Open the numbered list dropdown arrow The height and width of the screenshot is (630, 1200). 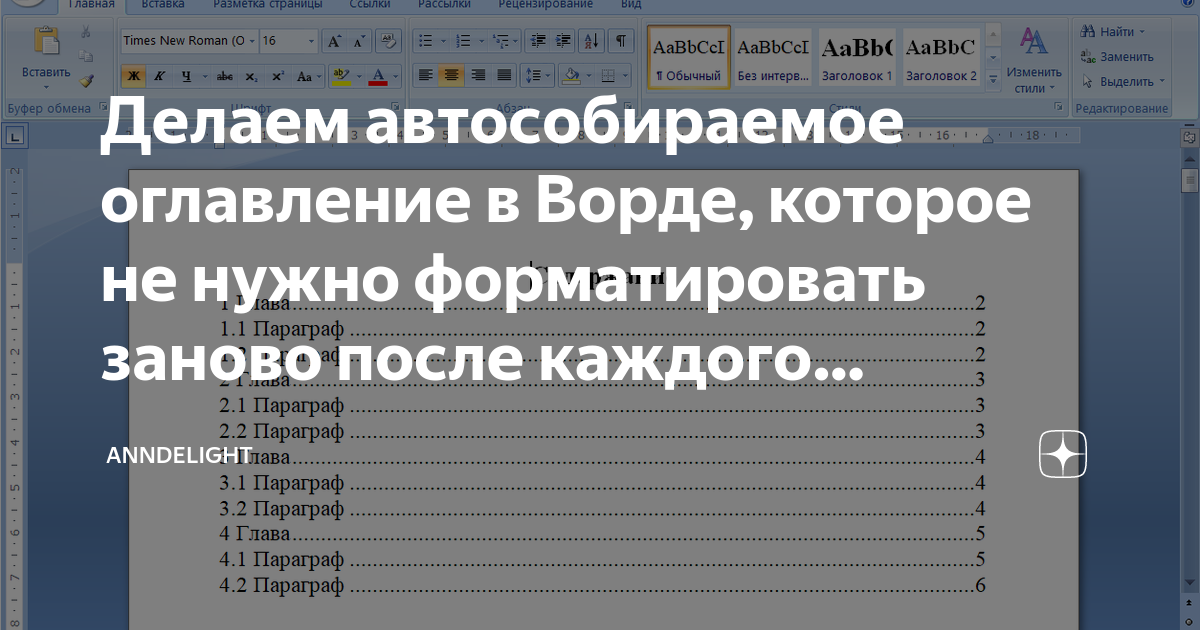click(479, 41)
